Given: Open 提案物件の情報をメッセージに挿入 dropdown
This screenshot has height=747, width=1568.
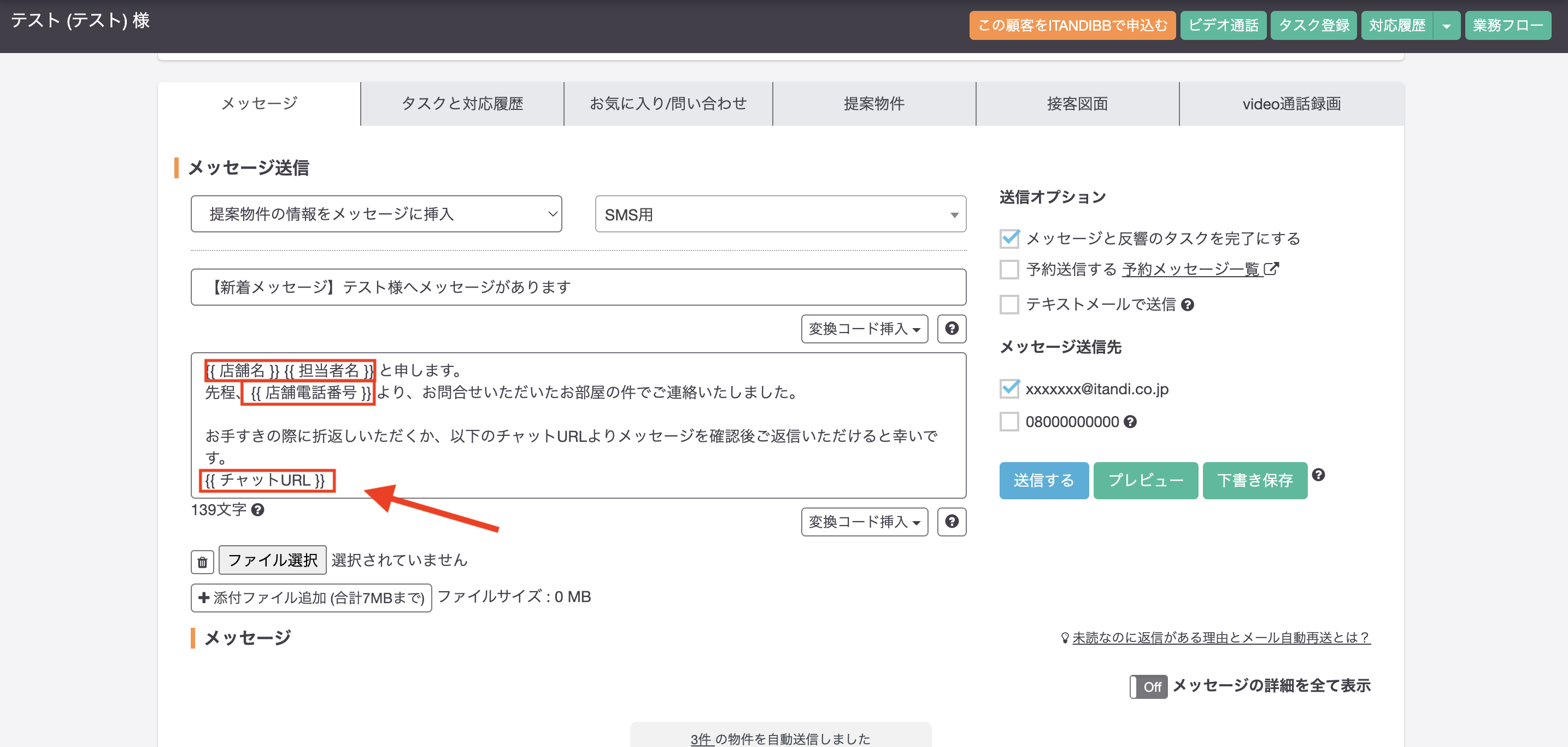Looking at the screenshot, I should pos(376,214).
